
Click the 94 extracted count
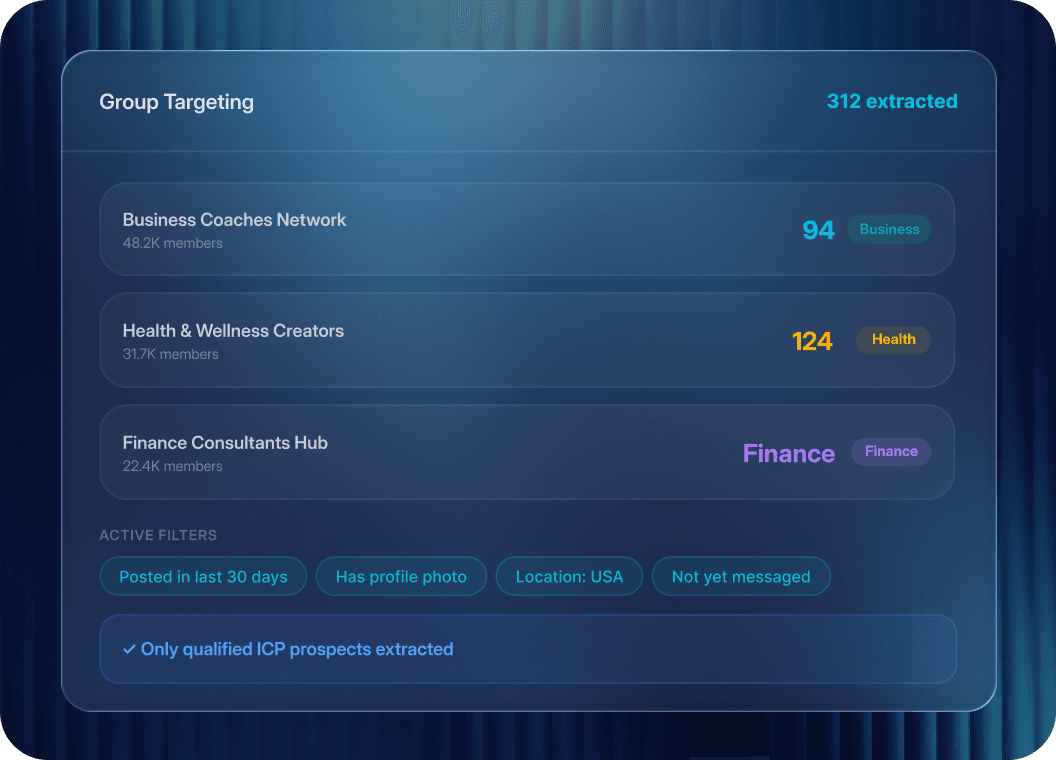tap(818, 230)
